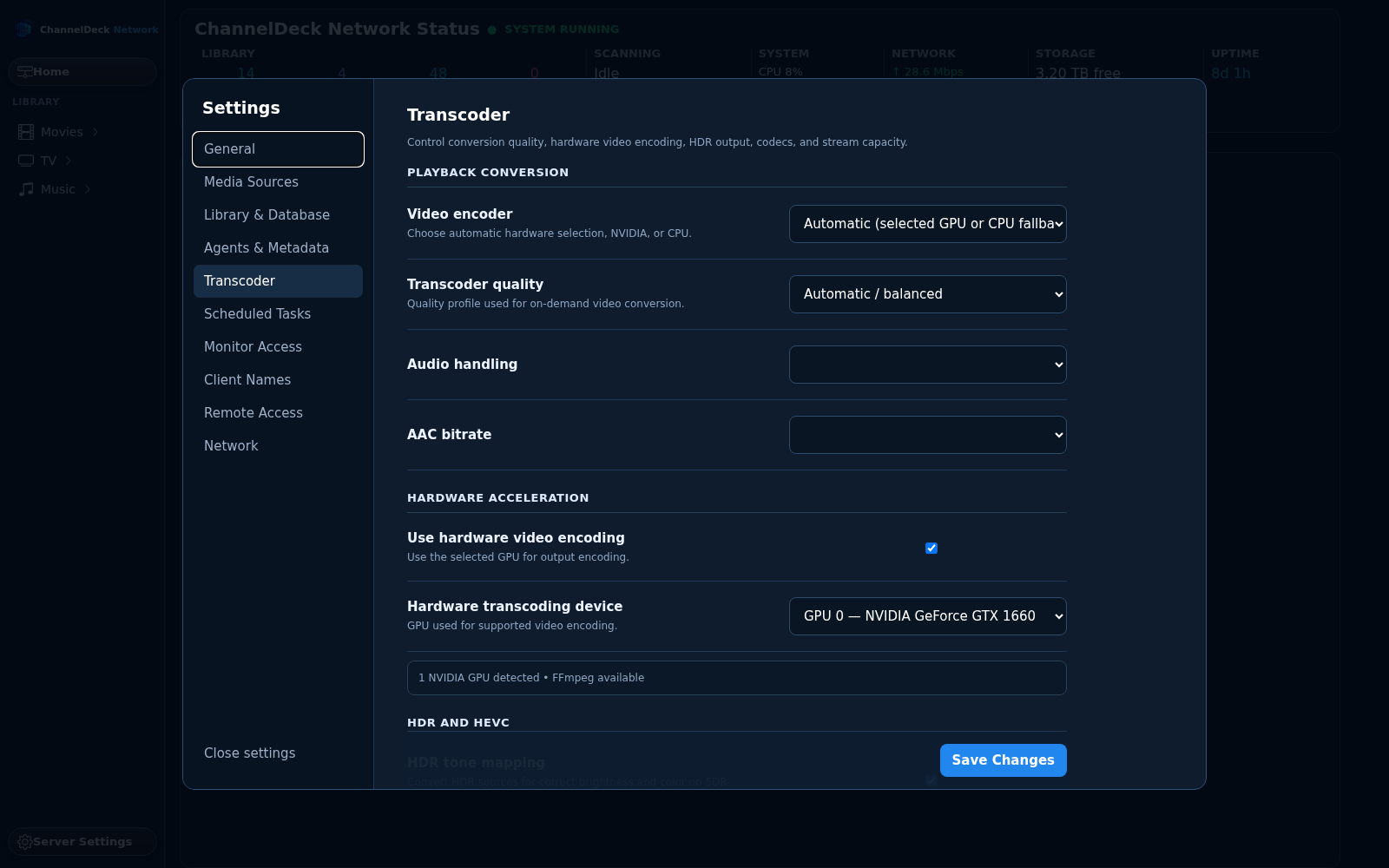Screen dimensions: 1389x868
Task: Open the Remote Access settings section
Action: point(278,413)
